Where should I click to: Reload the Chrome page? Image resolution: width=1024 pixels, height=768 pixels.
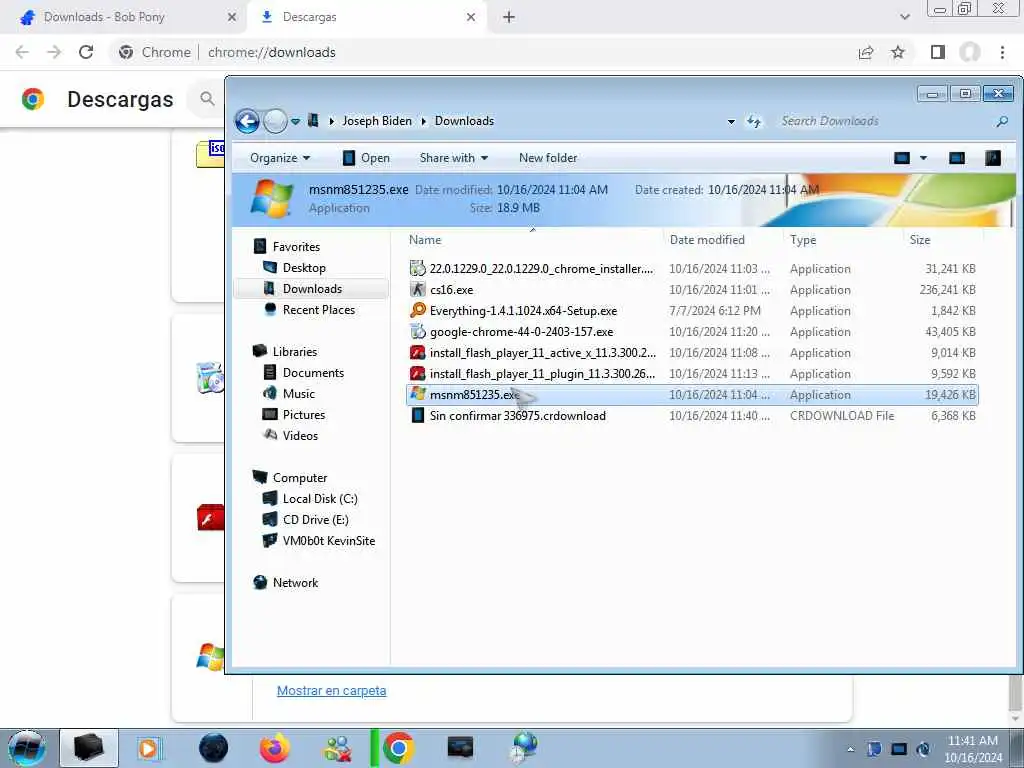86,52
